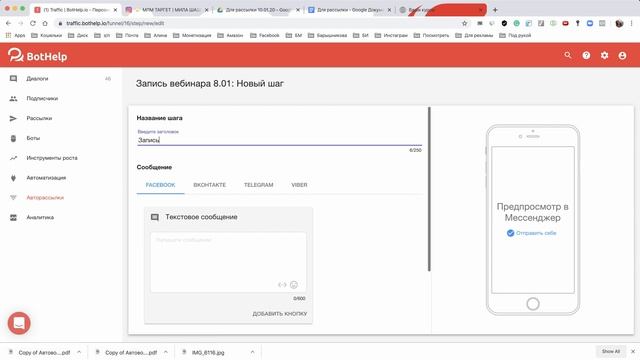
Task: Open the Под рукой bookmarks folder
Action: pyautogui.click(x=516, y=36)
